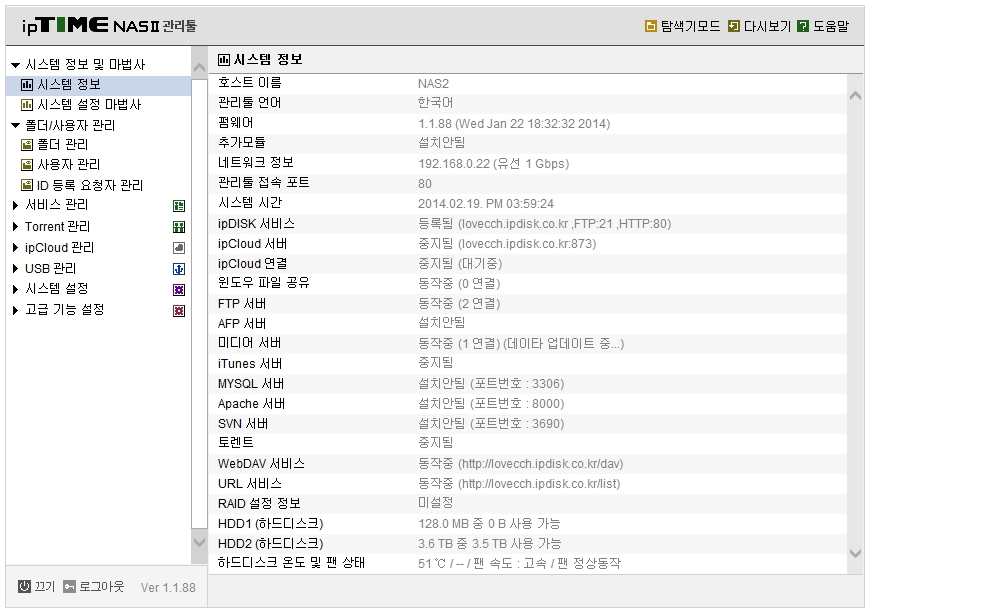Click 로그아웃 to sign out
The height and width of the screenshot is (613, 985).
102,586
